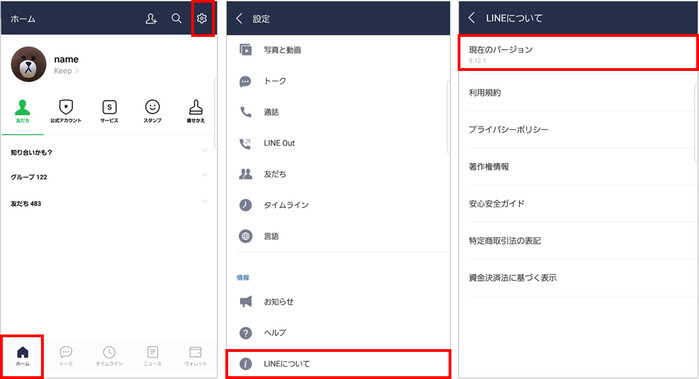Tap the search magnifier icon in Home header

pos(177,18)
